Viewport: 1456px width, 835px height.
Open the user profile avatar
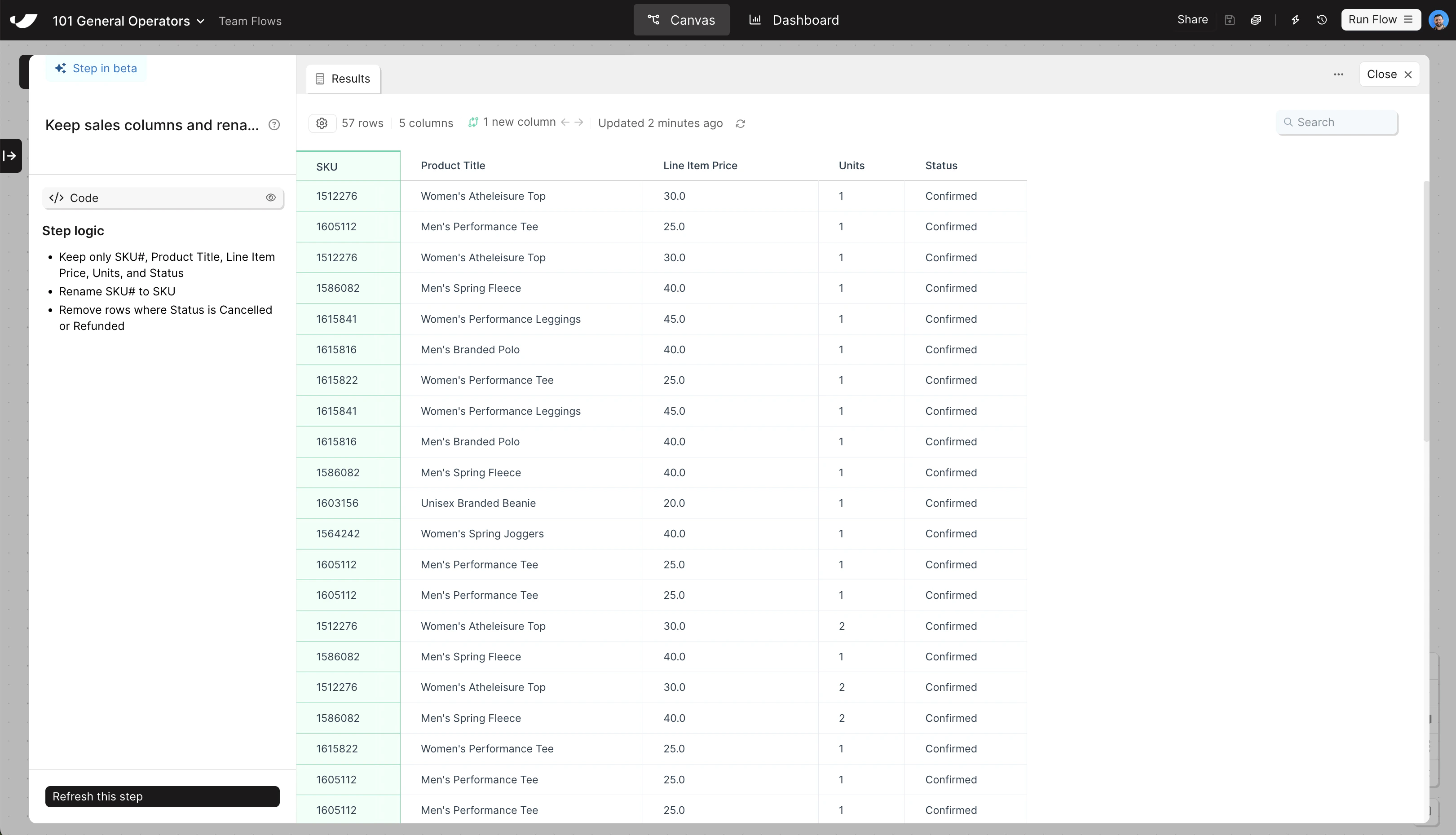1439,20
